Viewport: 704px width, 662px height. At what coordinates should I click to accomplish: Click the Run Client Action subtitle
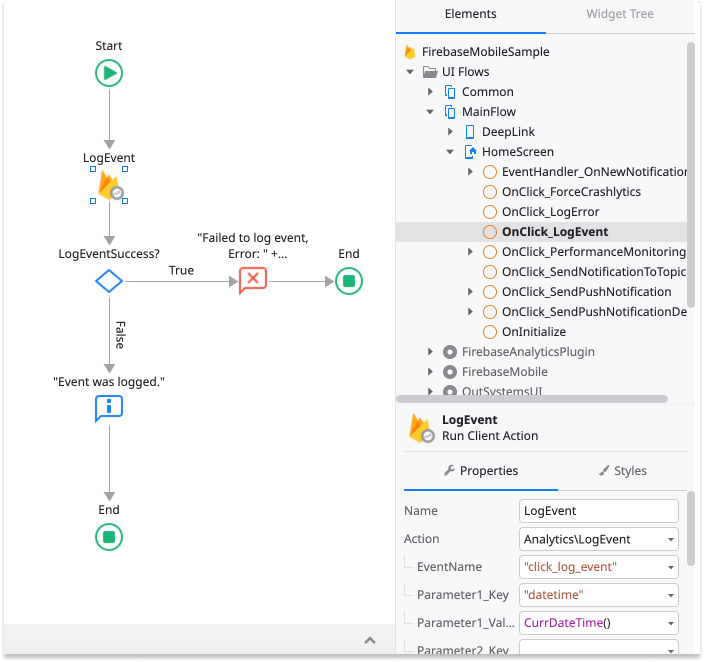coord(490,436)
